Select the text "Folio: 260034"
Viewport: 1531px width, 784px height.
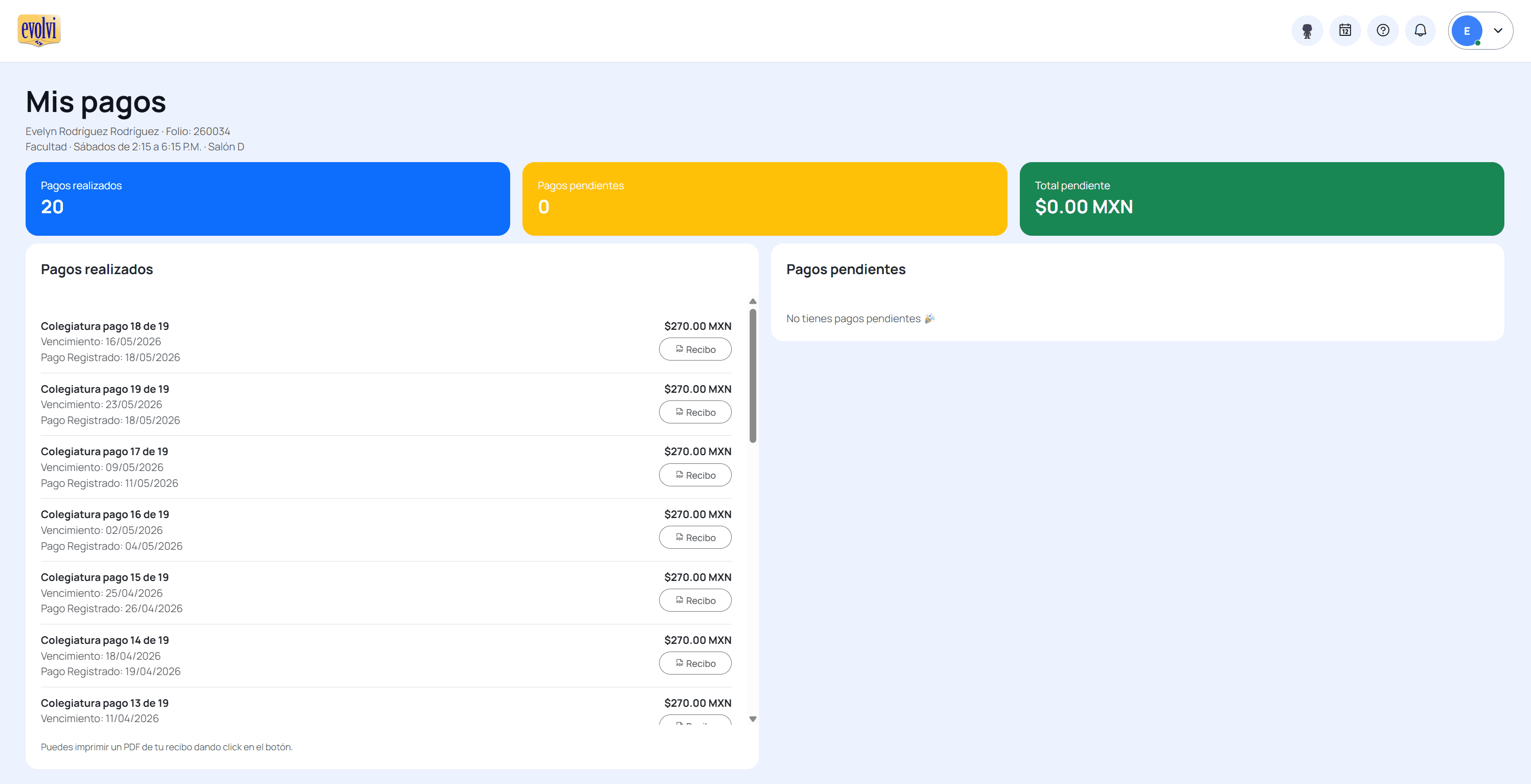pyautogui.click(x=198, y=131)
